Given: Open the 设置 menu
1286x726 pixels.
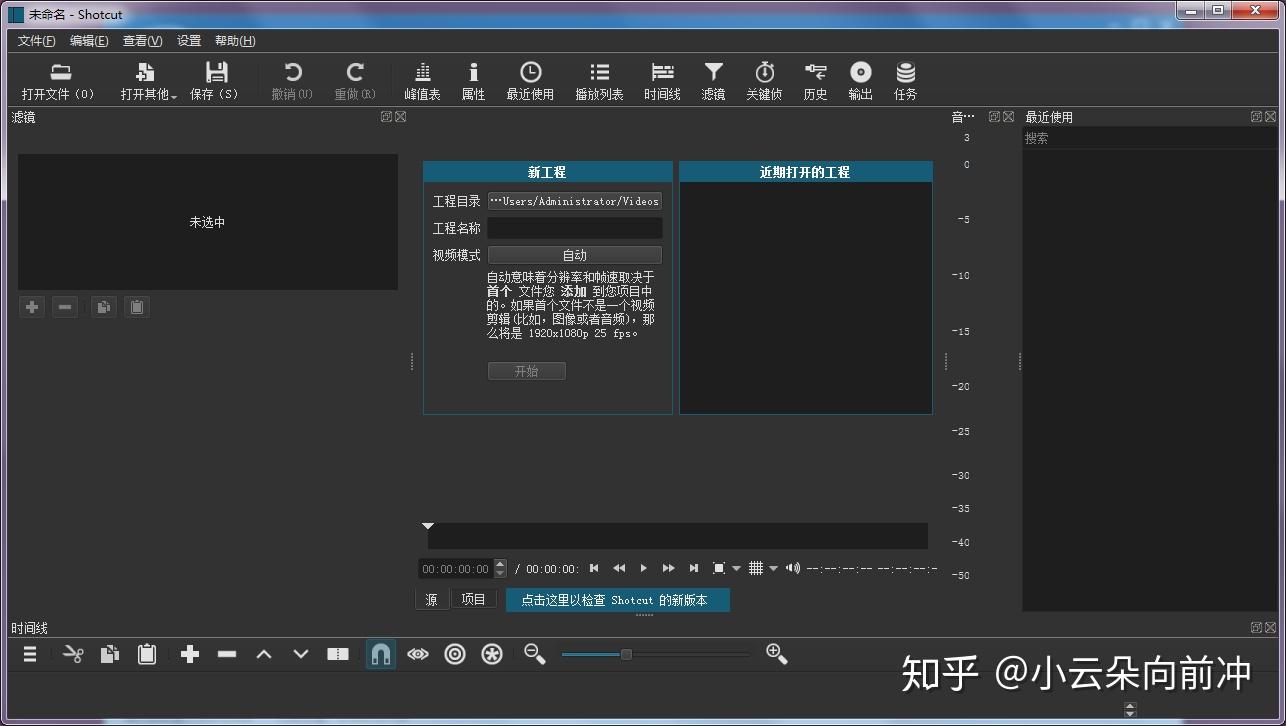Looking at the screenshot, I should (x=189, y=41).
